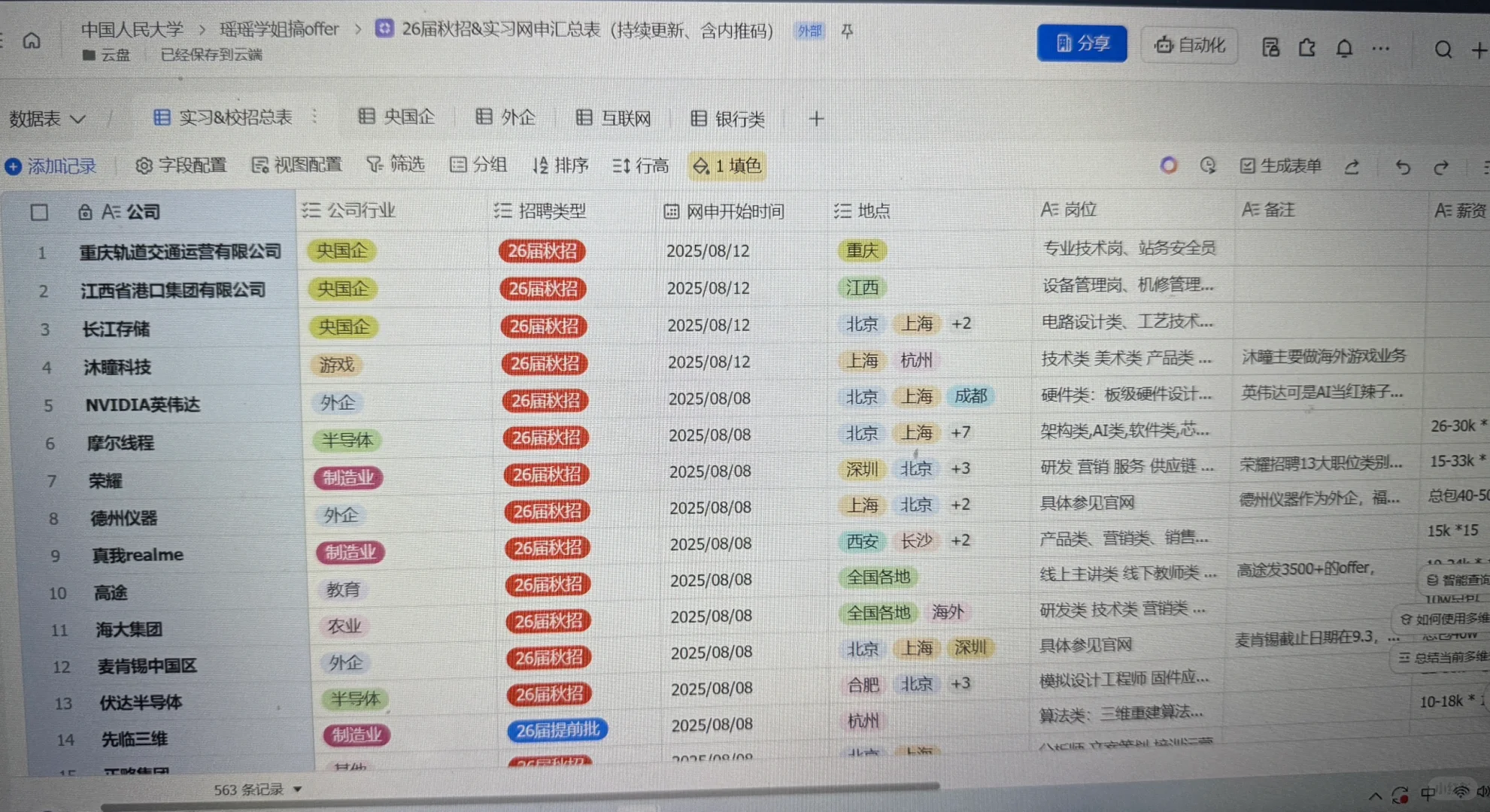Undo the last action
The width and height of the screenshot is (1490, 812).
[x=1403, y=167]
